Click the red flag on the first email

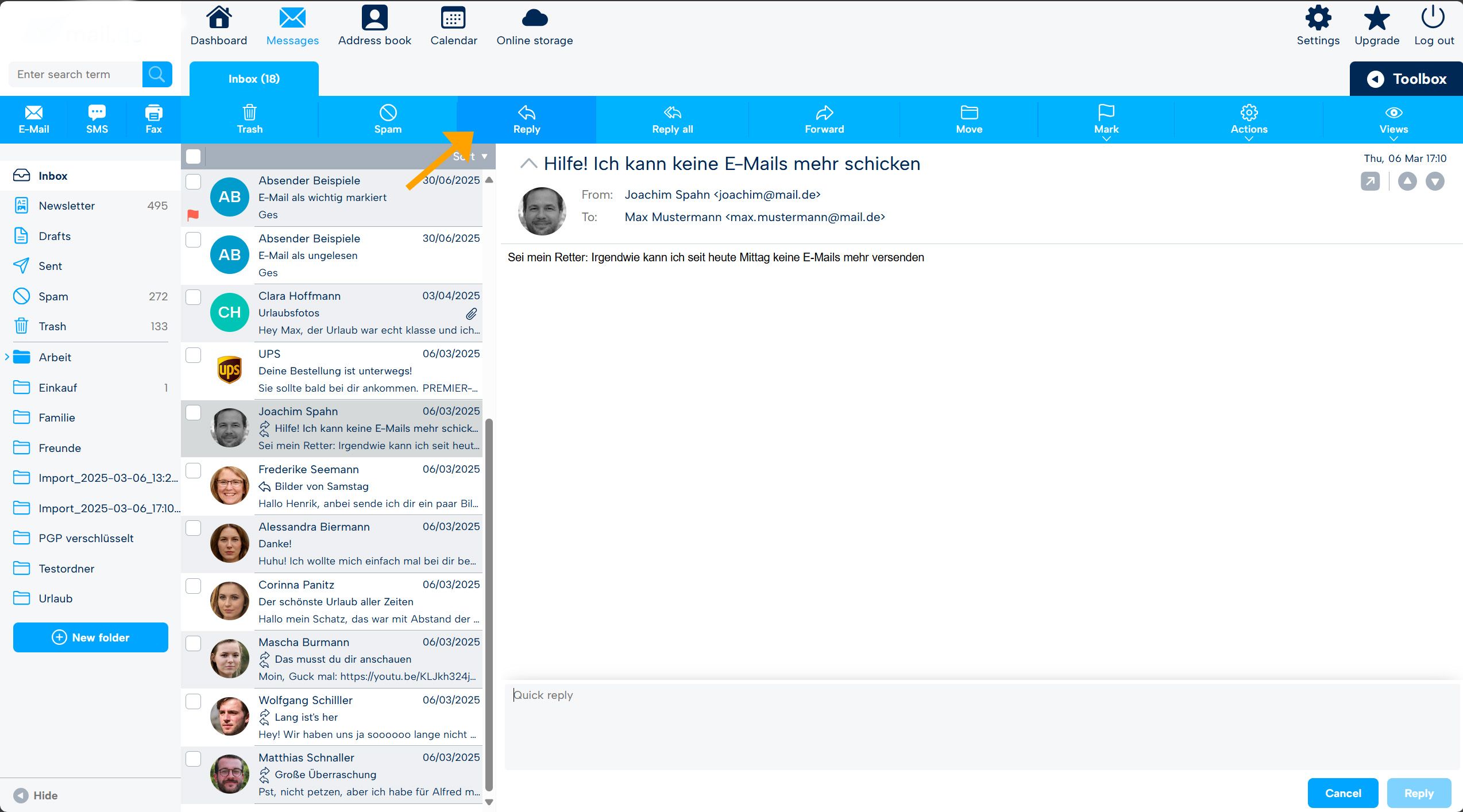193,215
